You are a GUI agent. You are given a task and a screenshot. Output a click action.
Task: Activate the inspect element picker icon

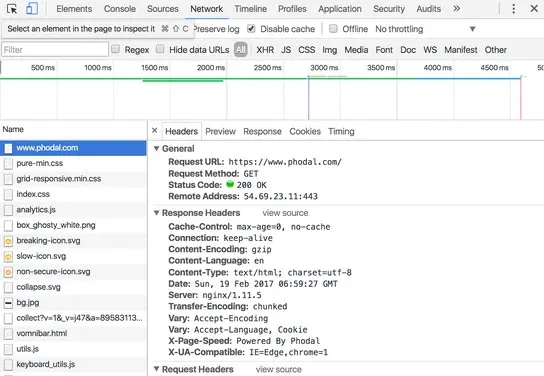12,9
